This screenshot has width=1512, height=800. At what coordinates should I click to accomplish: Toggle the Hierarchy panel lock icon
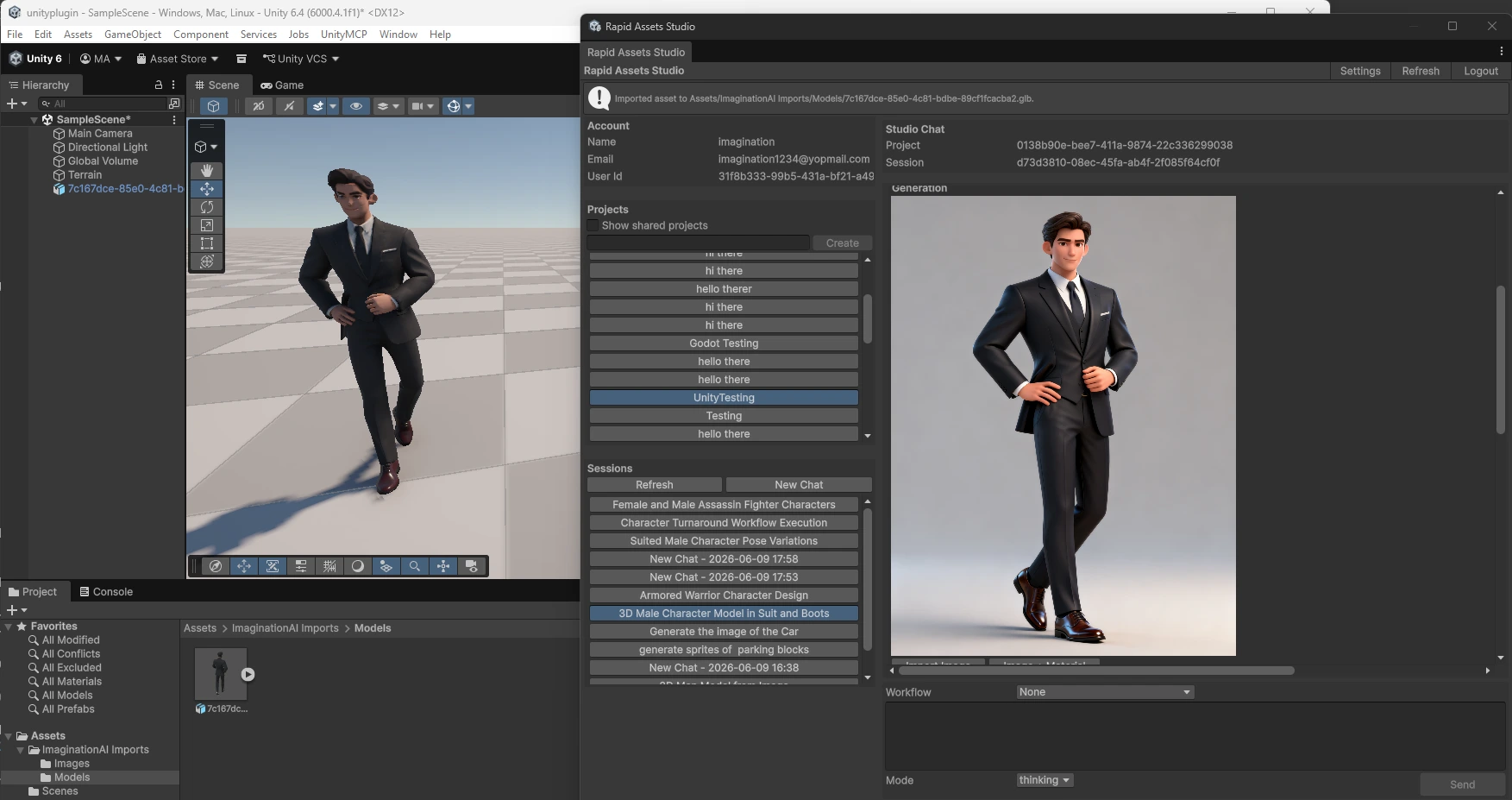click(158, 85)
